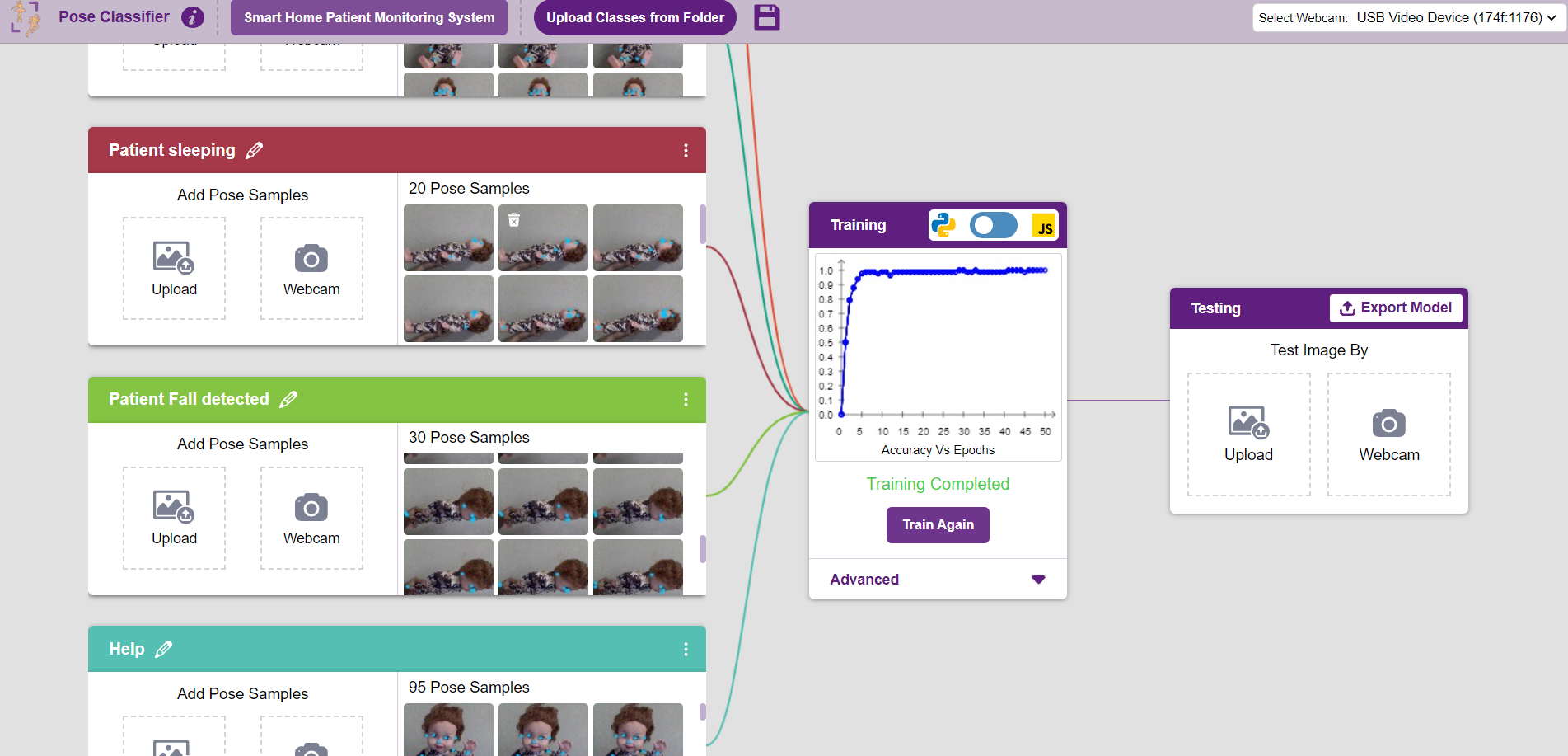Capture Patient Fall detected samples via Webcam

[x=311, y=518]
